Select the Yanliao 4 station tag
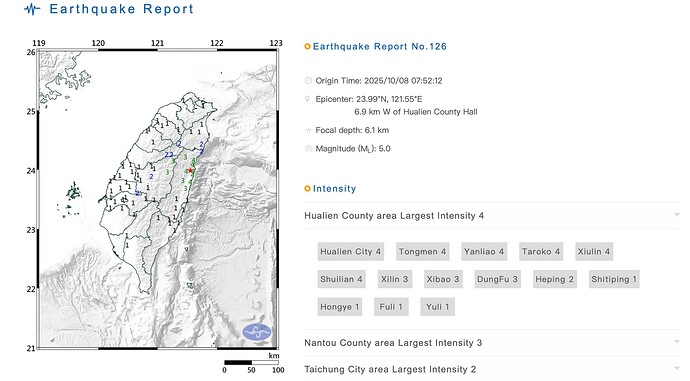Viewport: 690px width, 381px height. click(484, 252)
